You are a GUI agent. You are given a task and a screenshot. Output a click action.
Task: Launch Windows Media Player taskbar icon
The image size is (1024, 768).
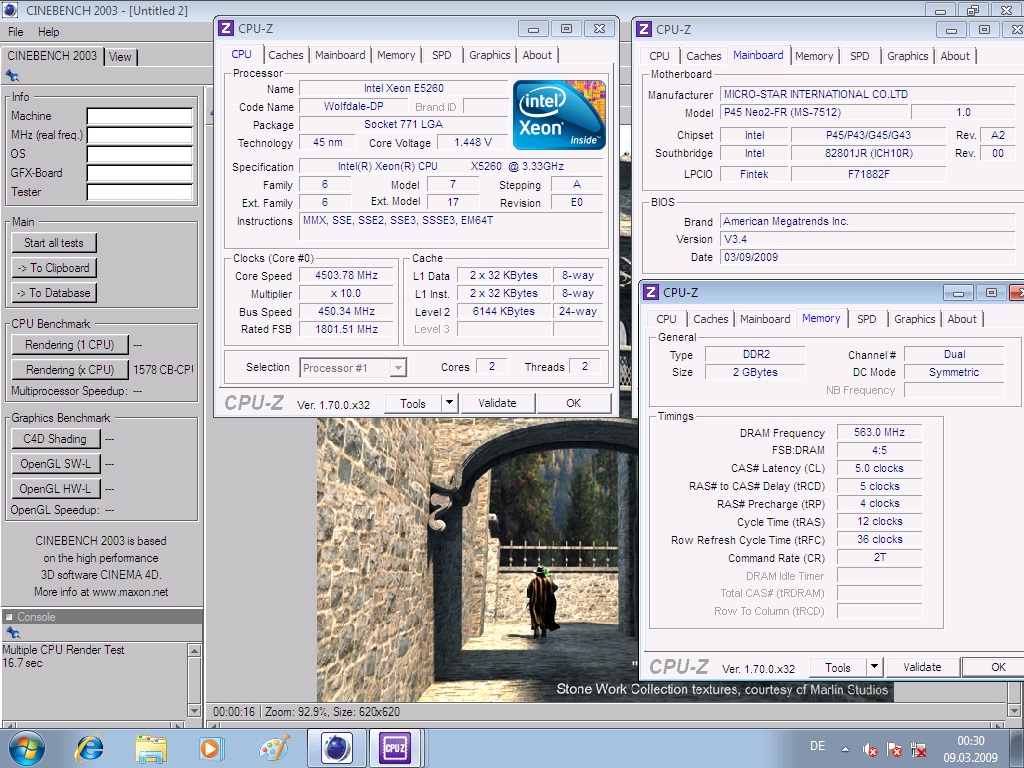click(212, 748)
